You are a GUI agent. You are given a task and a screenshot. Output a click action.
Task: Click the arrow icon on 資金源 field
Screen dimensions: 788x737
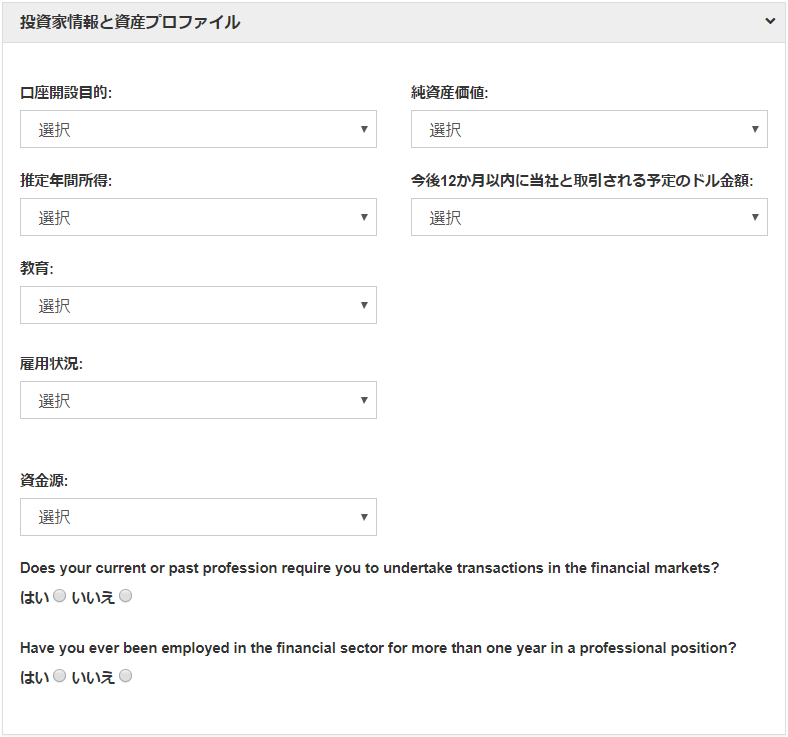(x=365, y=517)
